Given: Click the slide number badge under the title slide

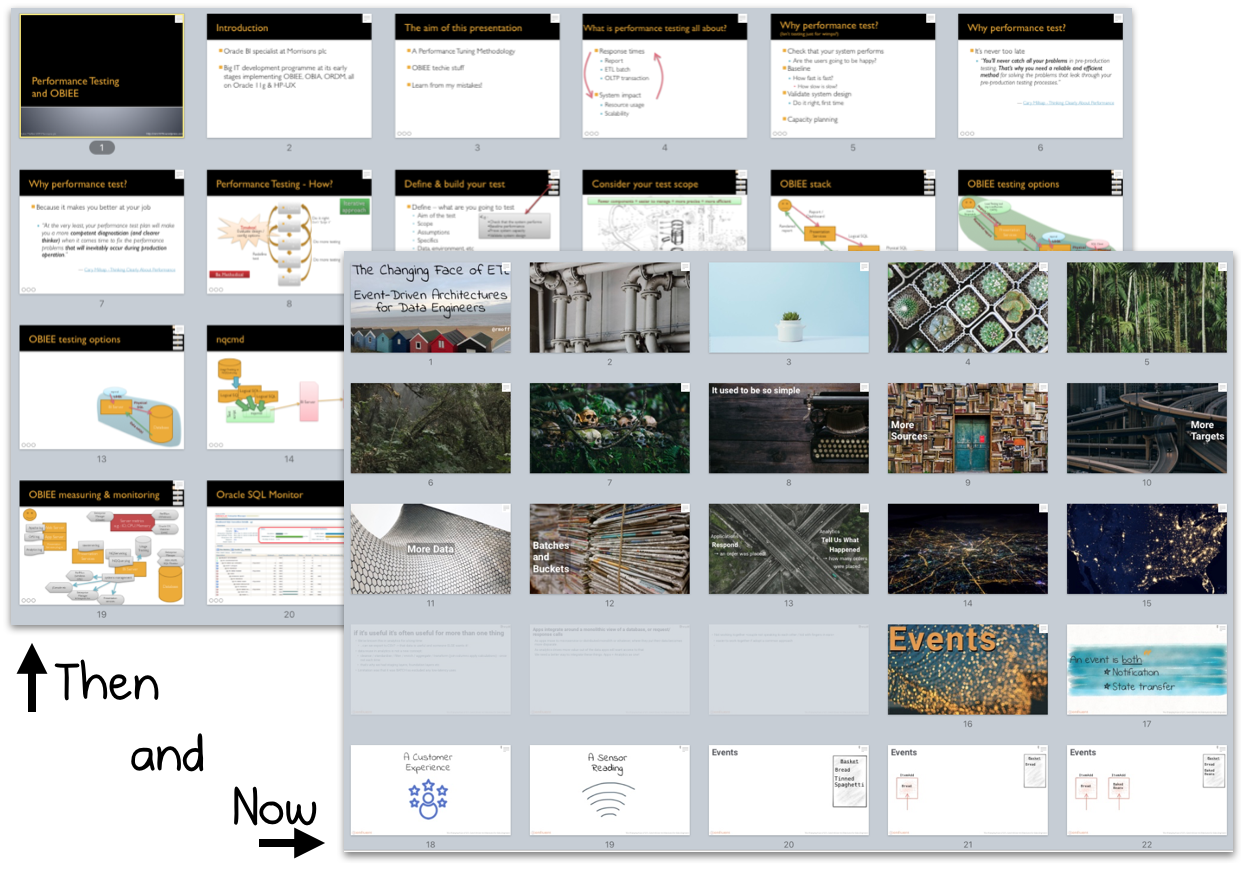Looking at the screenshot, I should 100,147.
